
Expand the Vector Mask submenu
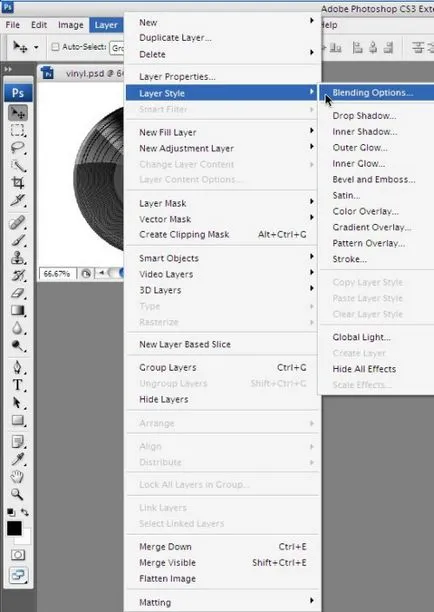click(x=223, y=219)
